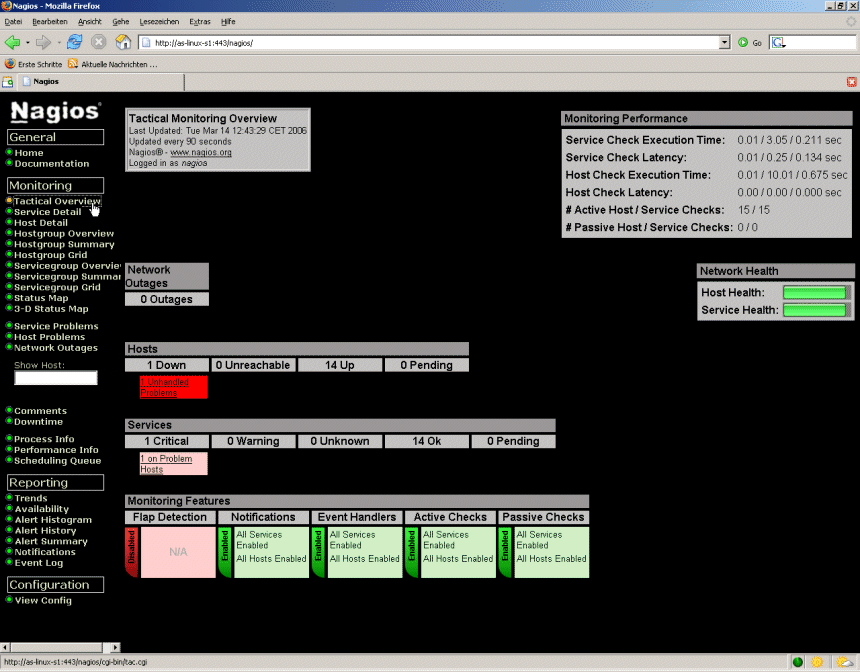Open Service Problems sidebar link
Viewport: 860px width, 672px height.
point(56,326)
